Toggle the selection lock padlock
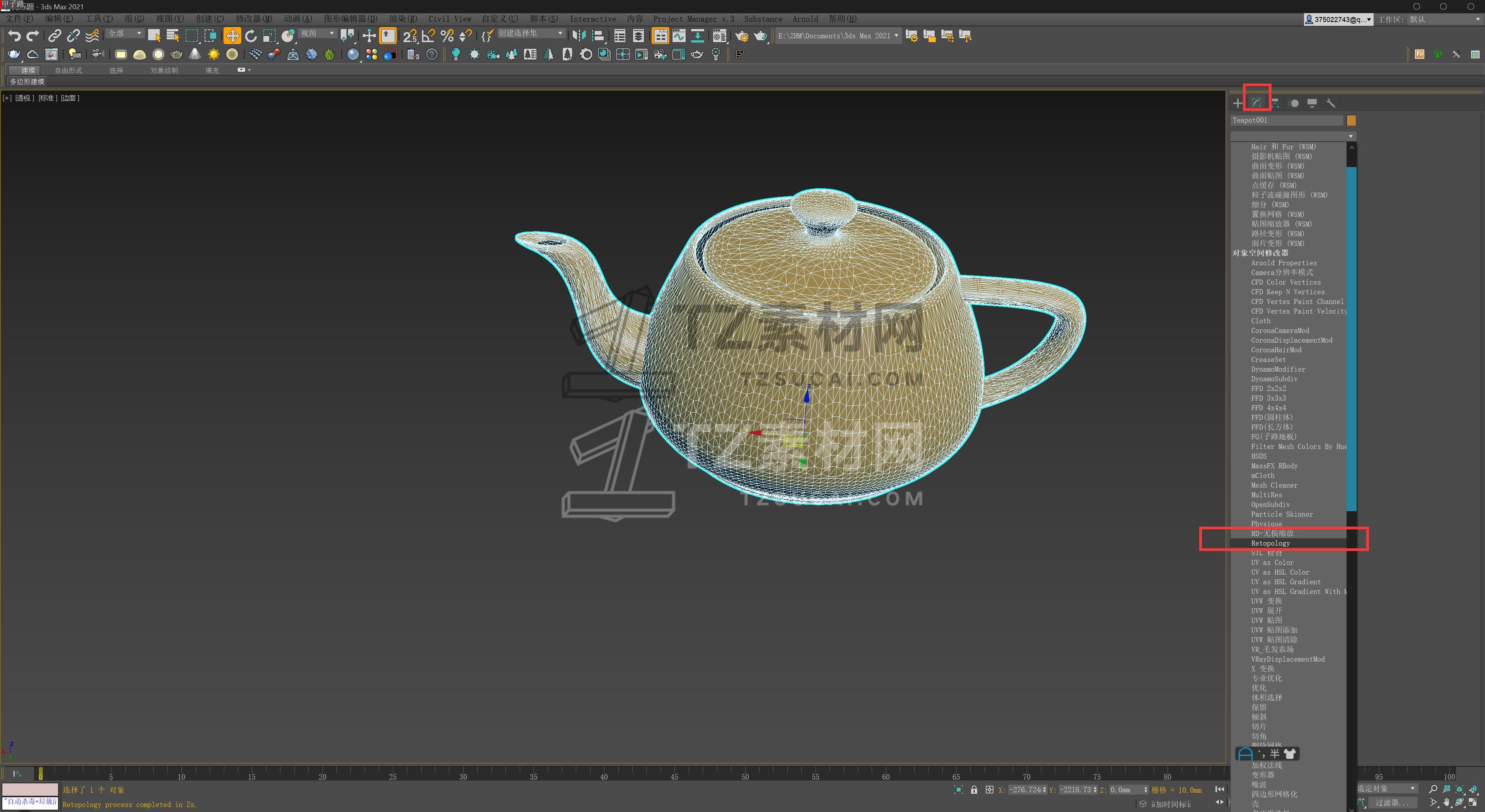The height and width of the screenshot is (812, 1485). (x=974, y=790)
